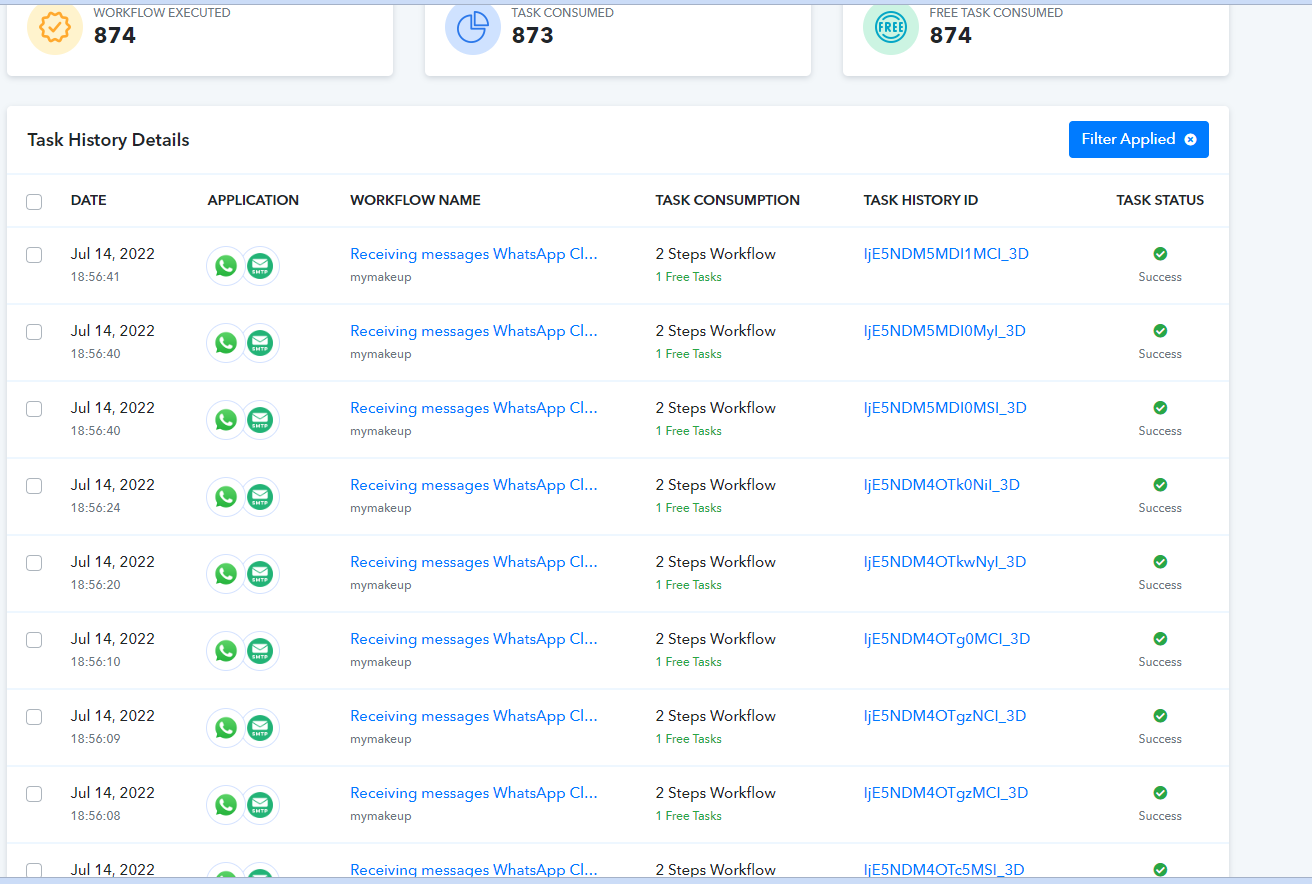This screenshot has height=884, width=1312.
Task: Click SMTP icon in row with ID ending MSI_3D
Action: click(x=260, y=420)
